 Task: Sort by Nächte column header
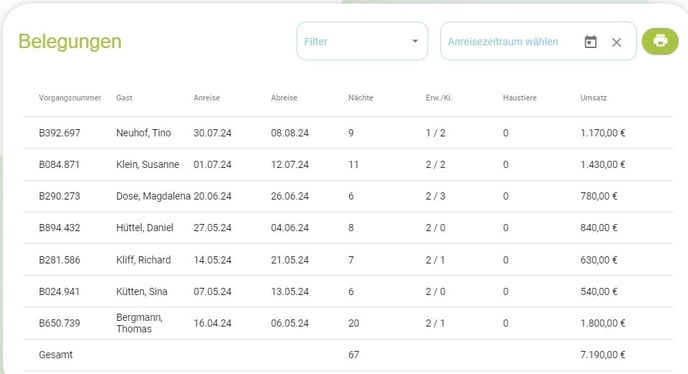coord(361,98)
